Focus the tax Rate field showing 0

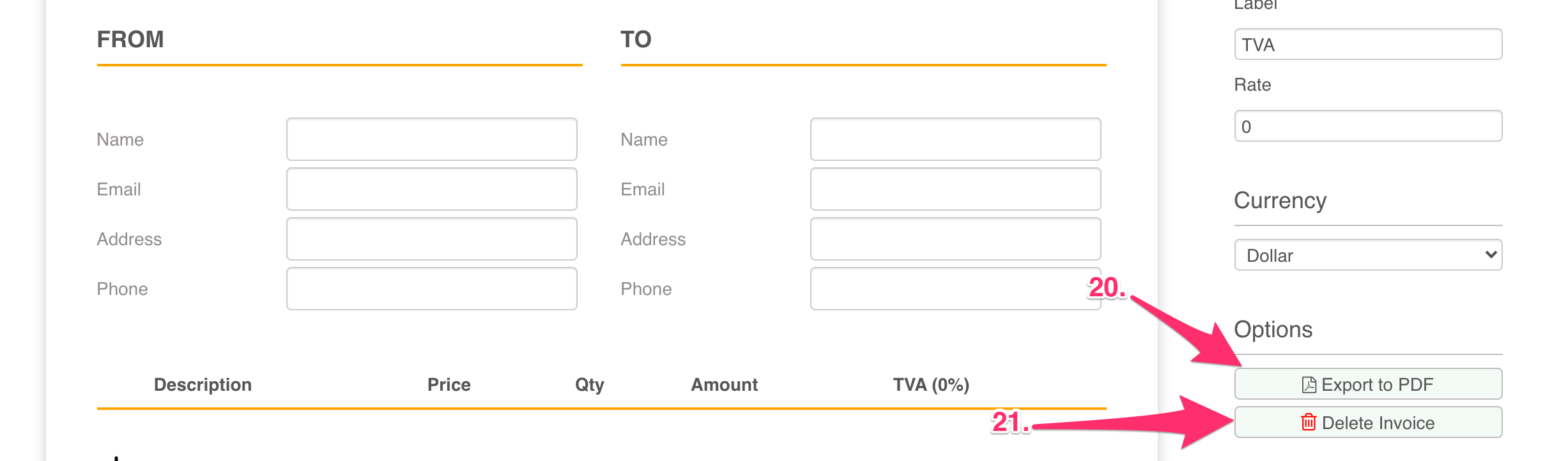(x=1367, y=126)
